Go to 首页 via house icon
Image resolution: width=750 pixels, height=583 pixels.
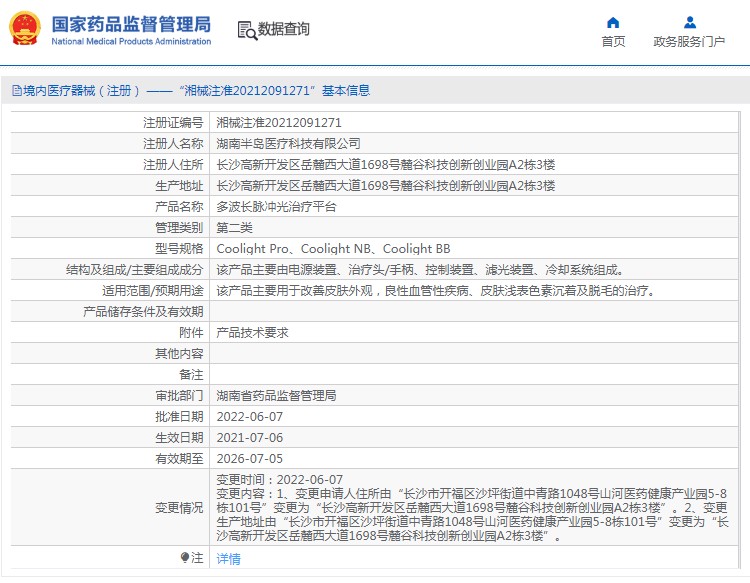(x=613, y=22)
